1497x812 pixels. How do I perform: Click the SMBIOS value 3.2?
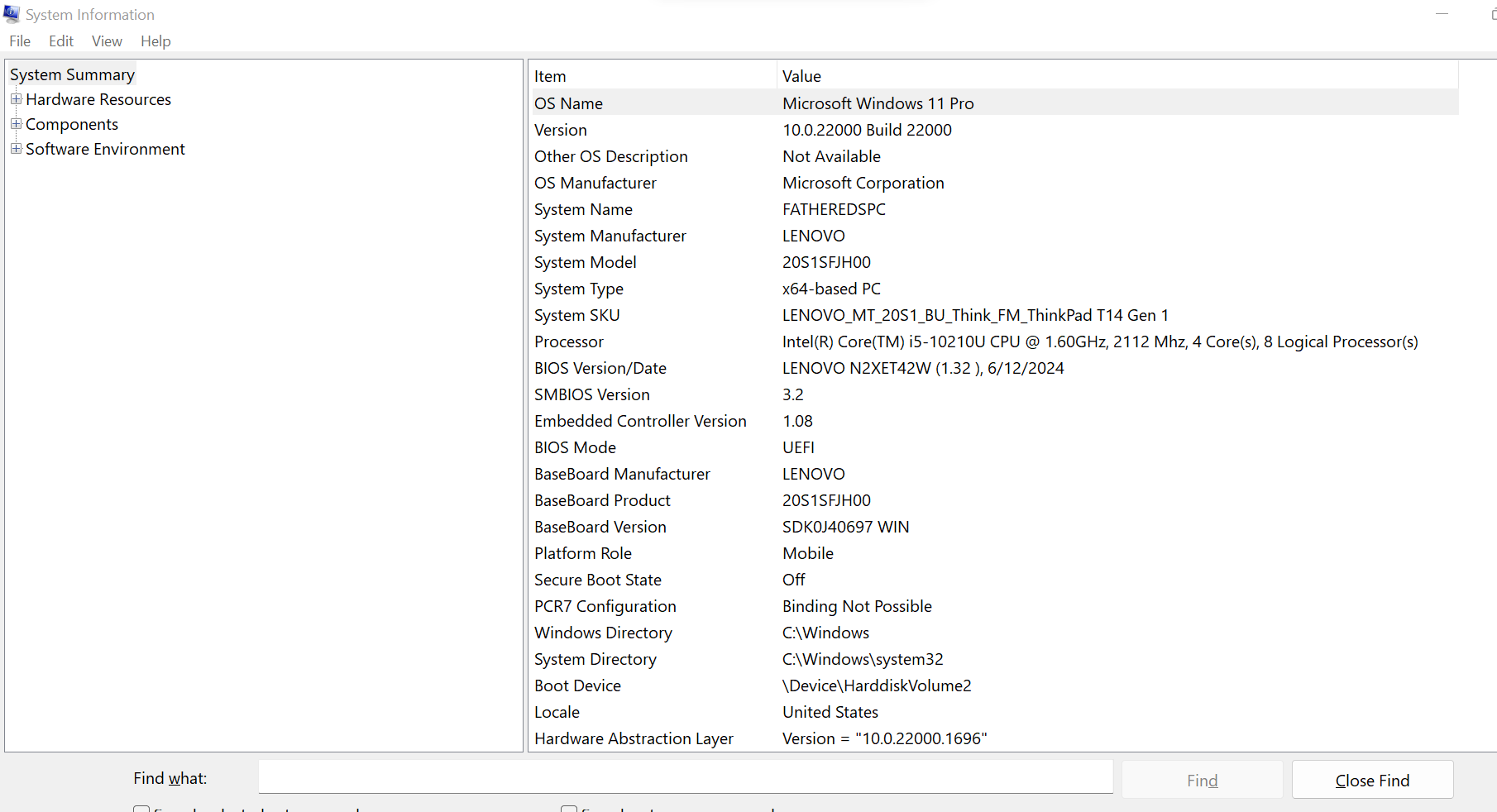coord(793,394)
